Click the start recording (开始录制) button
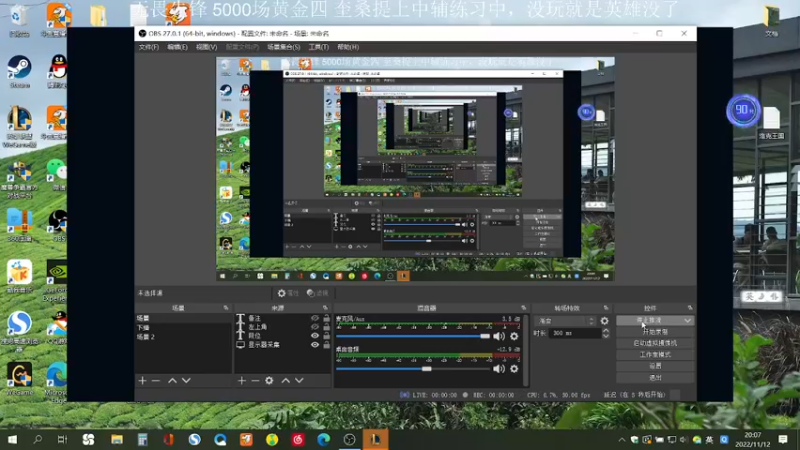 click(655, 332)
